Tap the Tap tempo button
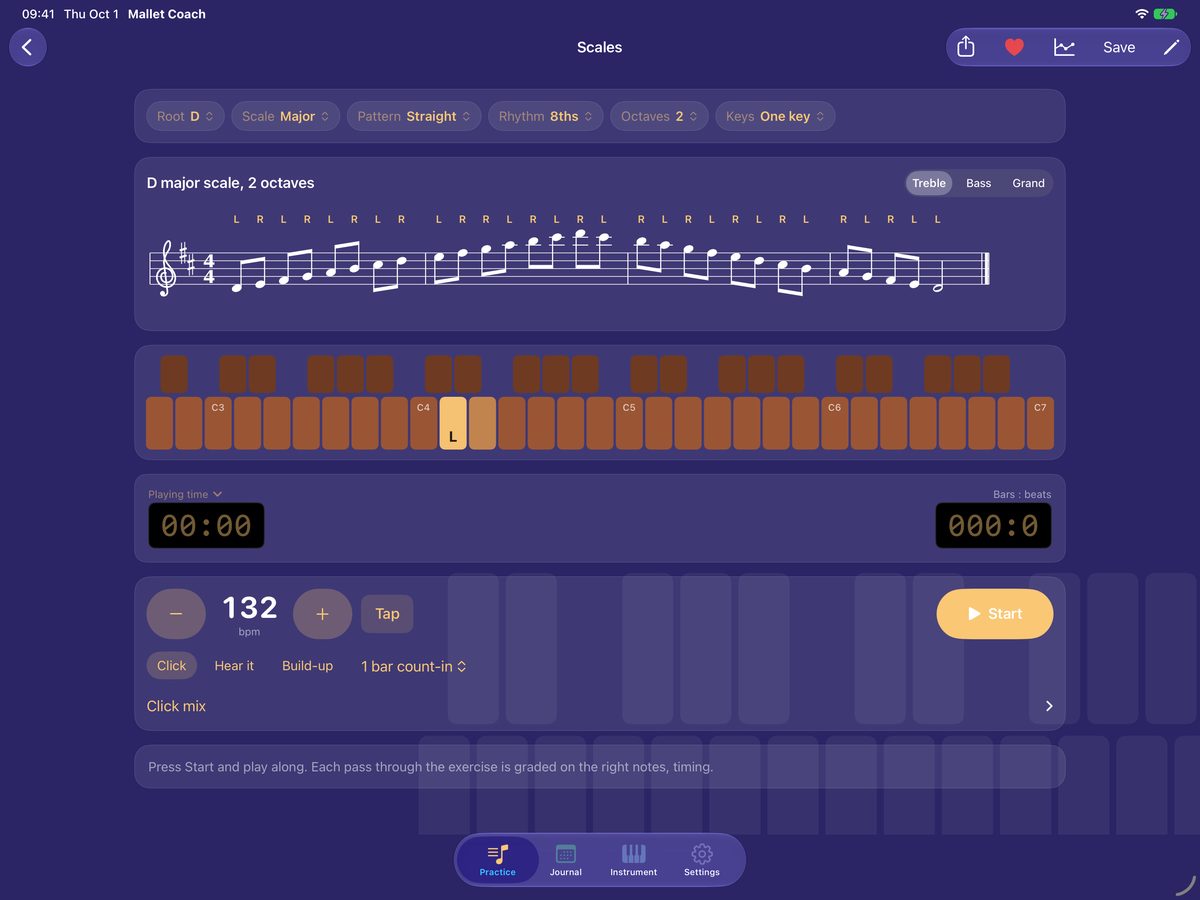Screen dimensions: 1200x900 [387, 614]
